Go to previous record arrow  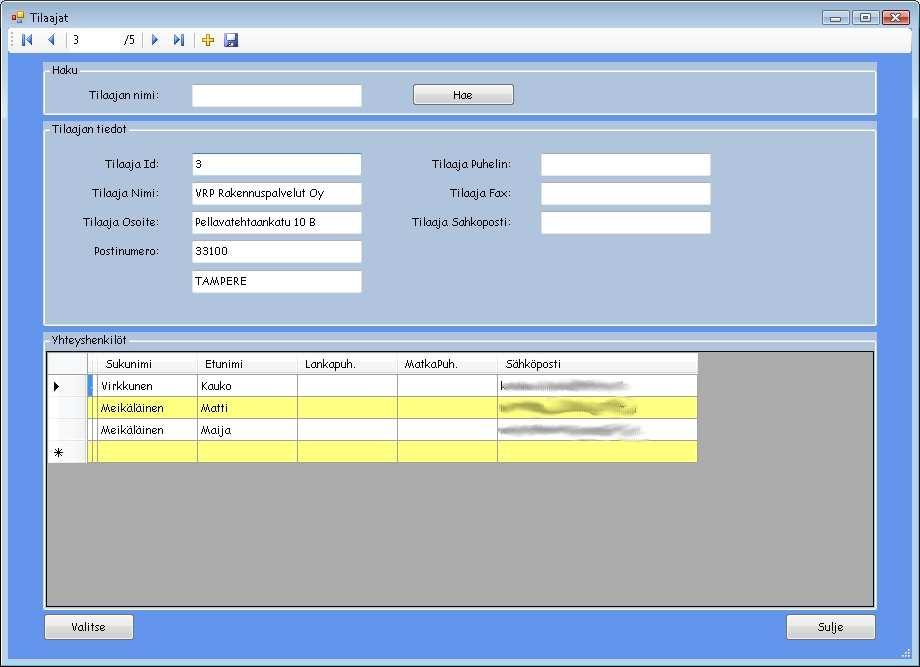coord(52,40)
